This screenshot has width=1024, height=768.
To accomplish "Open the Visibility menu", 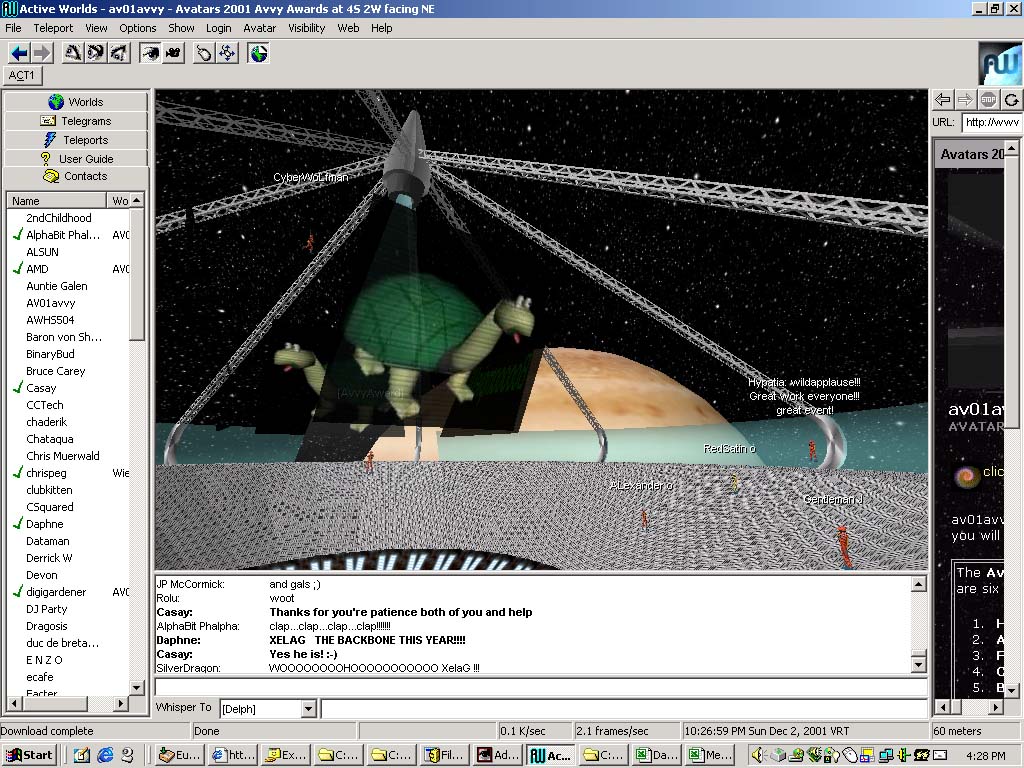I will pos(306,28).
